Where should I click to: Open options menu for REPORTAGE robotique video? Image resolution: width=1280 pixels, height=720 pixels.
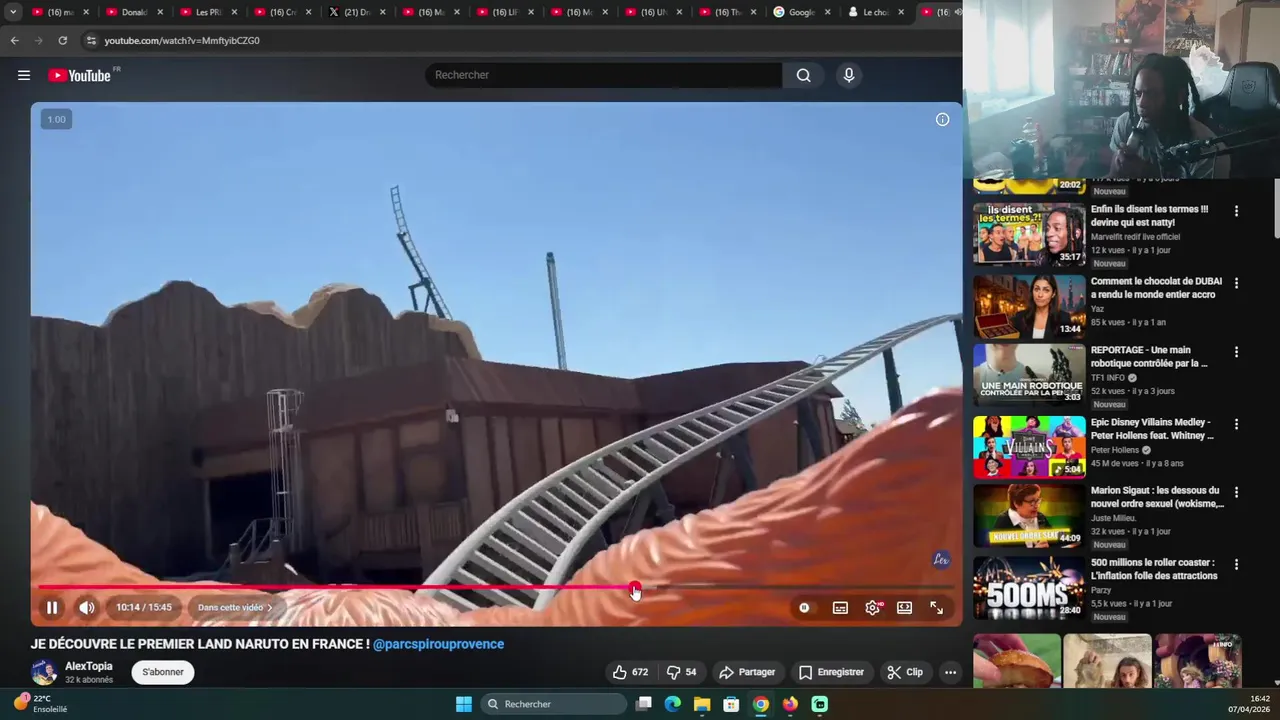(x=1236, y=352)
